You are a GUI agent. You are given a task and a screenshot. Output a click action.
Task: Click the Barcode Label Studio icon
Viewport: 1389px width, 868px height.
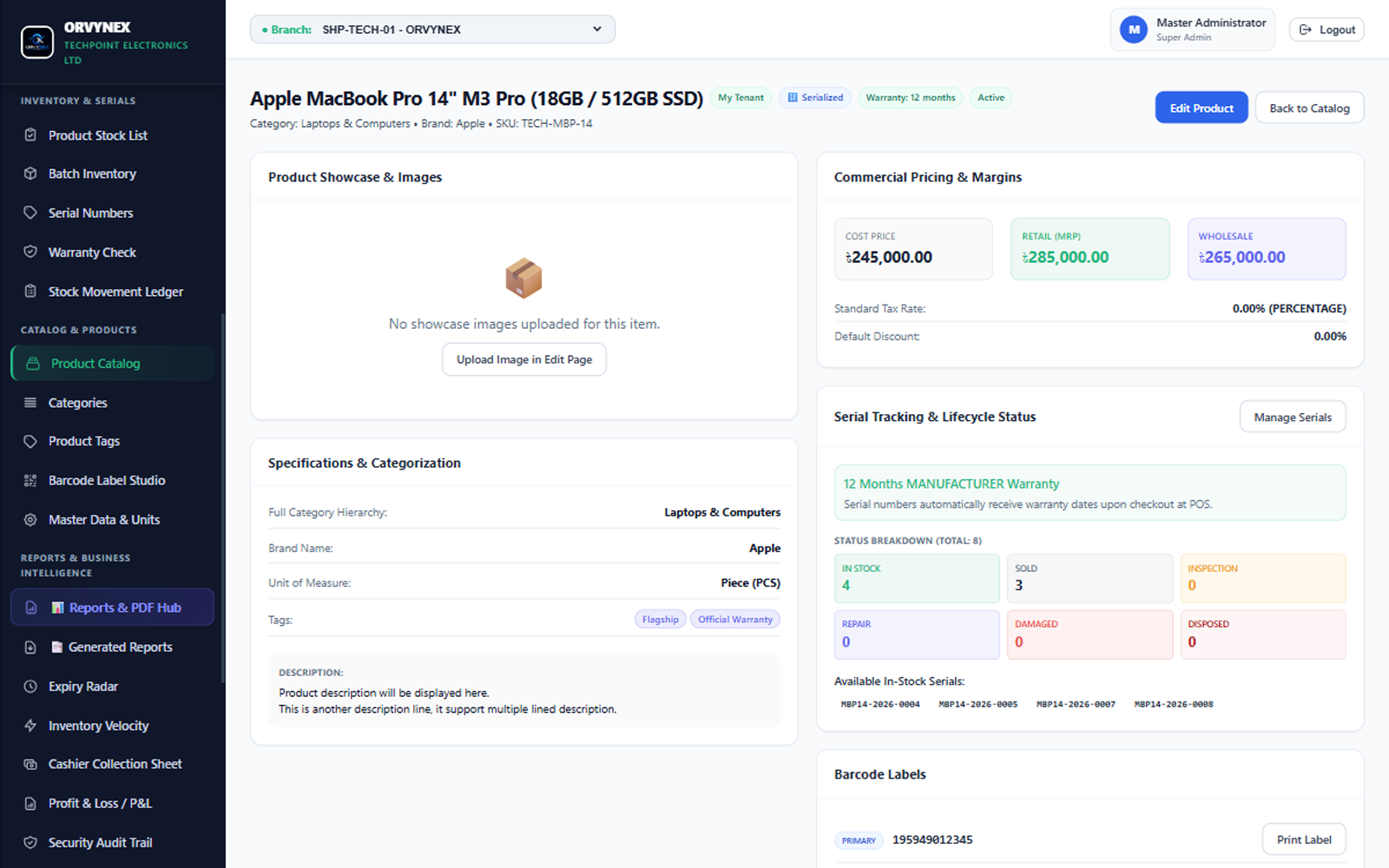(30, 480)
